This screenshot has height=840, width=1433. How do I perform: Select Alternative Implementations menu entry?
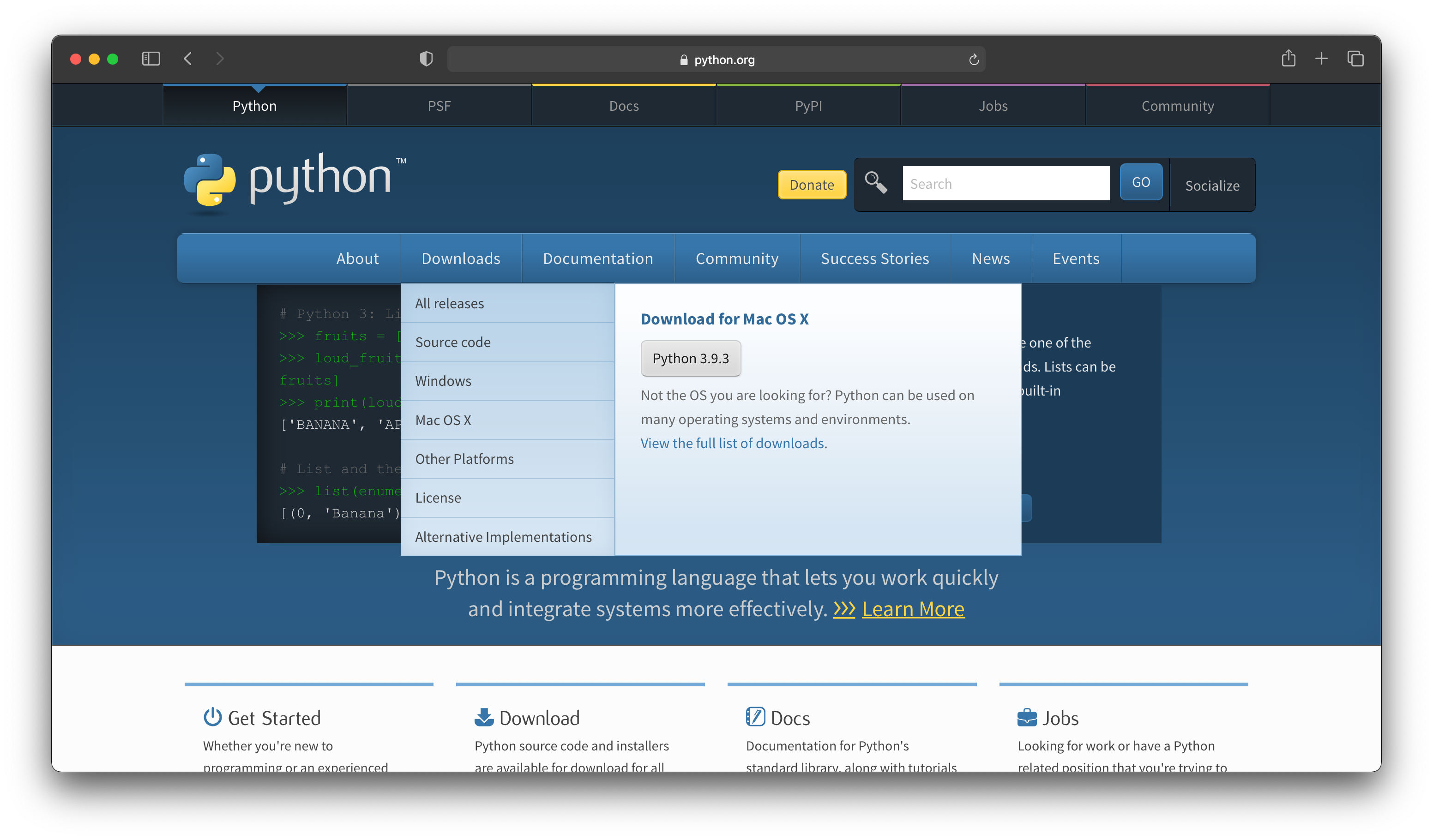(x=507, y=536)
